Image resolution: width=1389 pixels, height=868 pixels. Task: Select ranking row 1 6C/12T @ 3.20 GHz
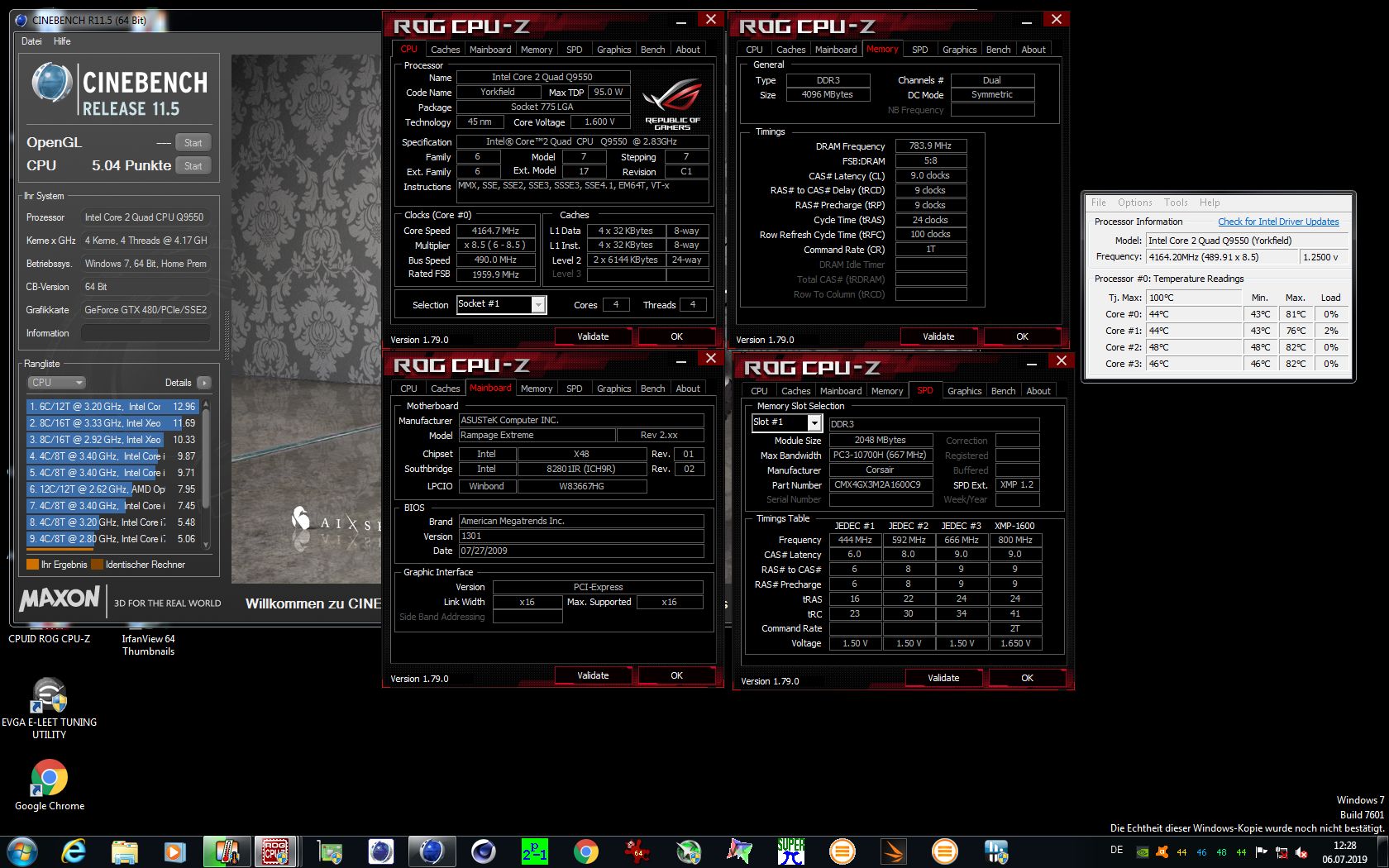tap(112, 407)
